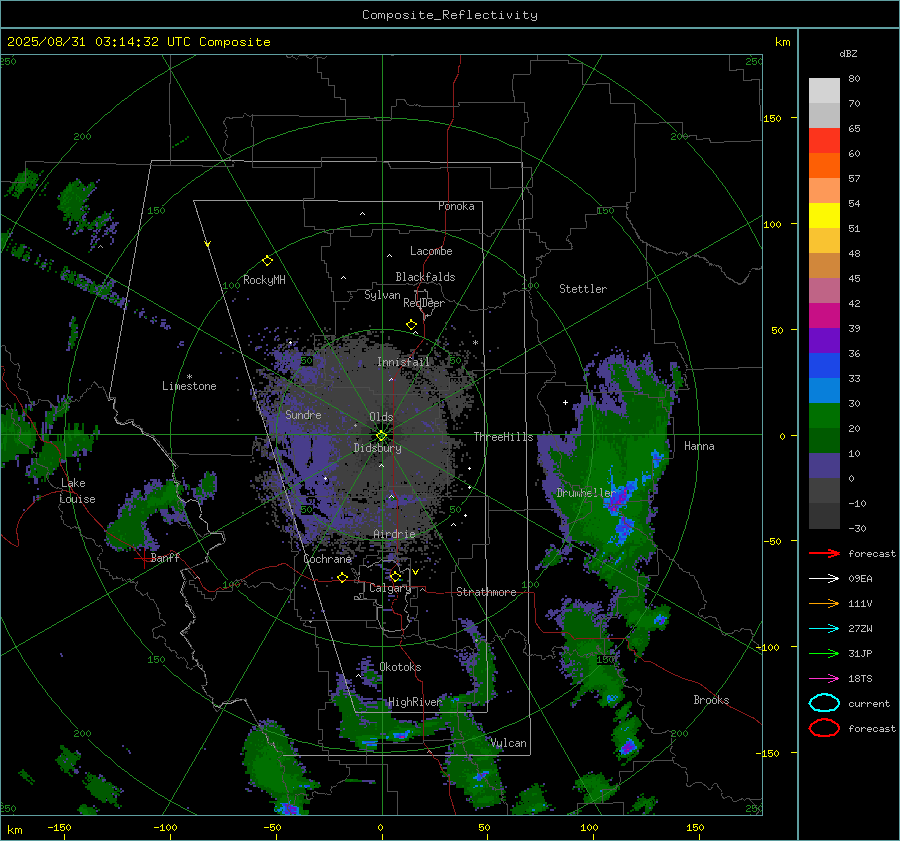Click the Banff town label
This screenshot has width=900, height=841.
[x=165, y=557]
